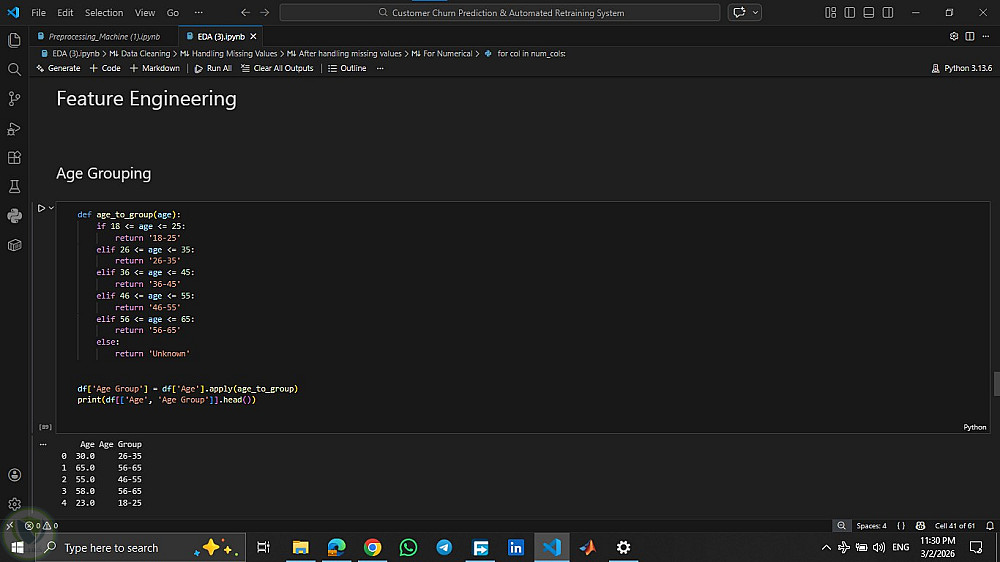Customize layout from title bar icon
Viewport: 1000px width, 562px height.
pos(830,12)
